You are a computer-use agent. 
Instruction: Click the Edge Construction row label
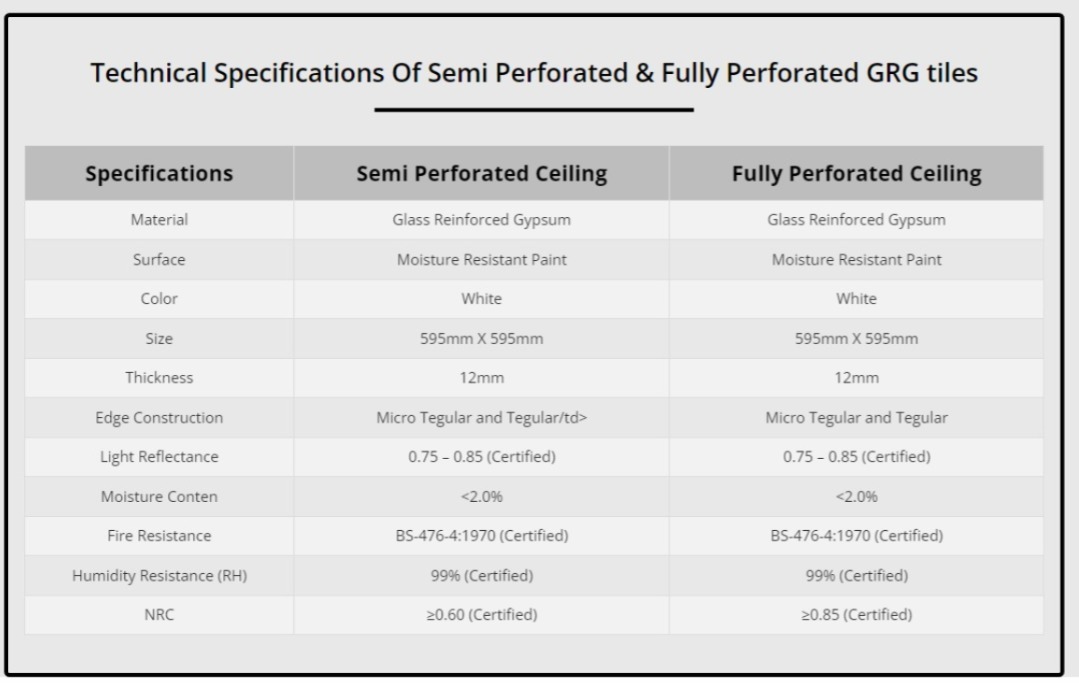point(159,418)
